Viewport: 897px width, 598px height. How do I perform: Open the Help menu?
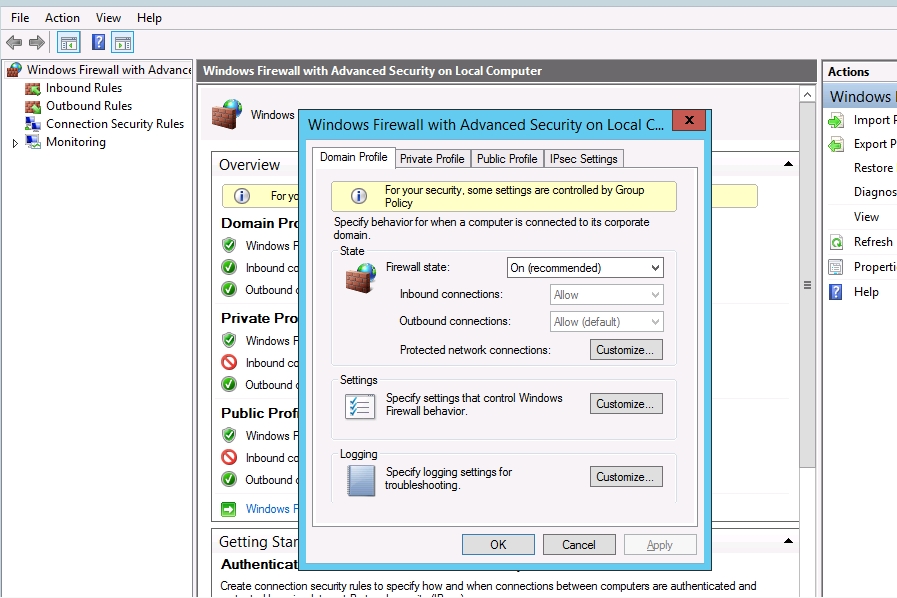click(x=149, y=18)
